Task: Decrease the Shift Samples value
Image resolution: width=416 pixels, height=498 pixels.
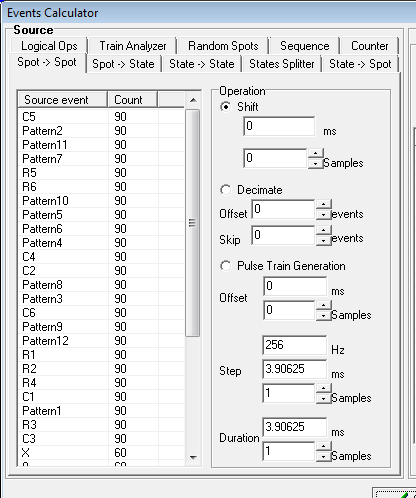Action: (315, 164)
